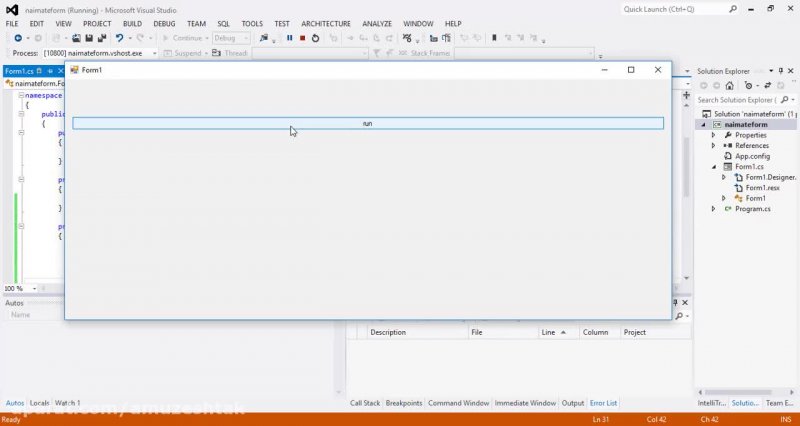The height and width of the screenshot is (426, 800).
Task: Click the Restart debugging icon
Action: tap(315, 38)
